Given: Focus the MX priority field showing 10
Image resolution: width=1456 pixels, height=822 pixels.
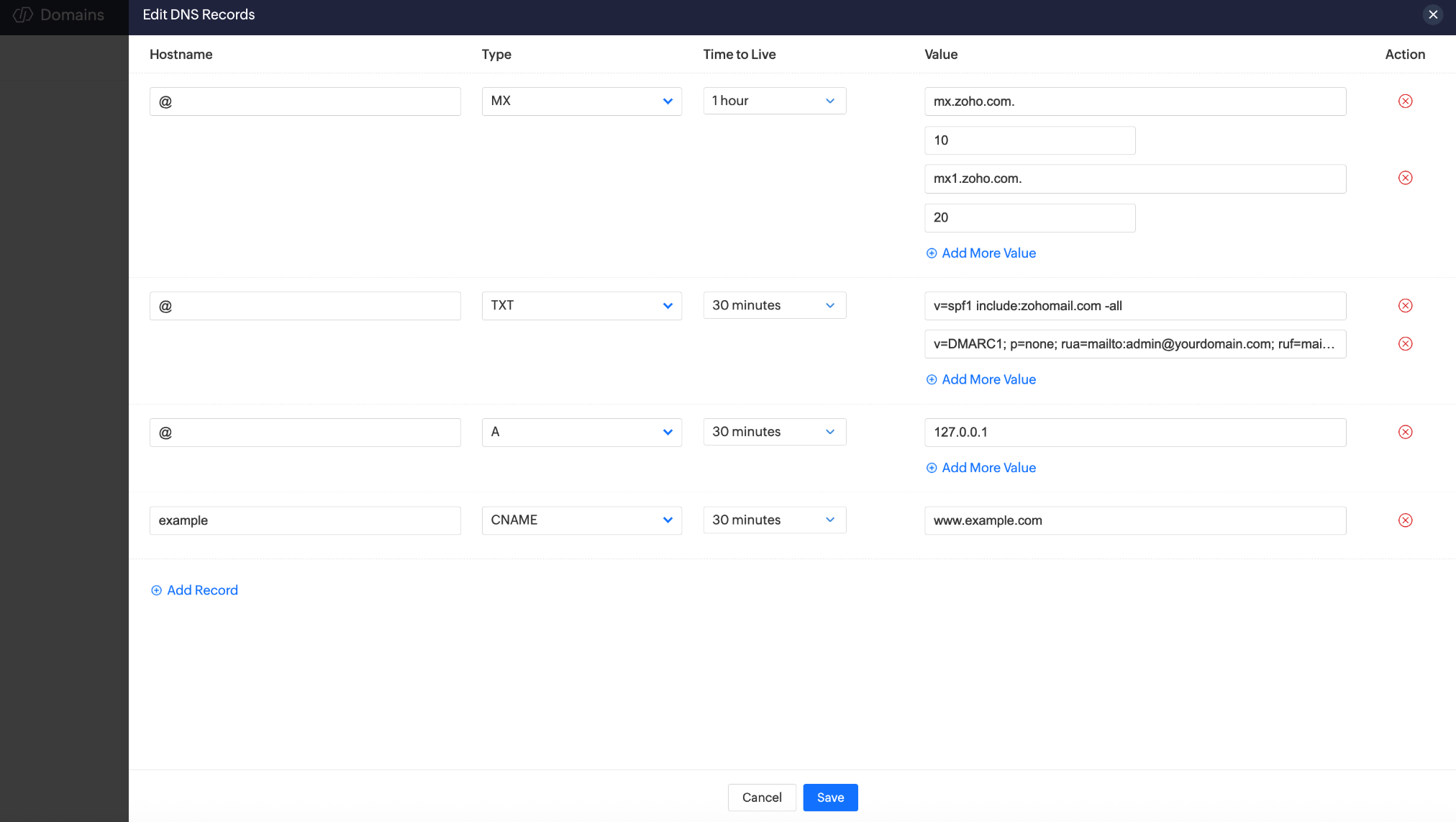Looking at the screenshot, I should (1029, 140).
